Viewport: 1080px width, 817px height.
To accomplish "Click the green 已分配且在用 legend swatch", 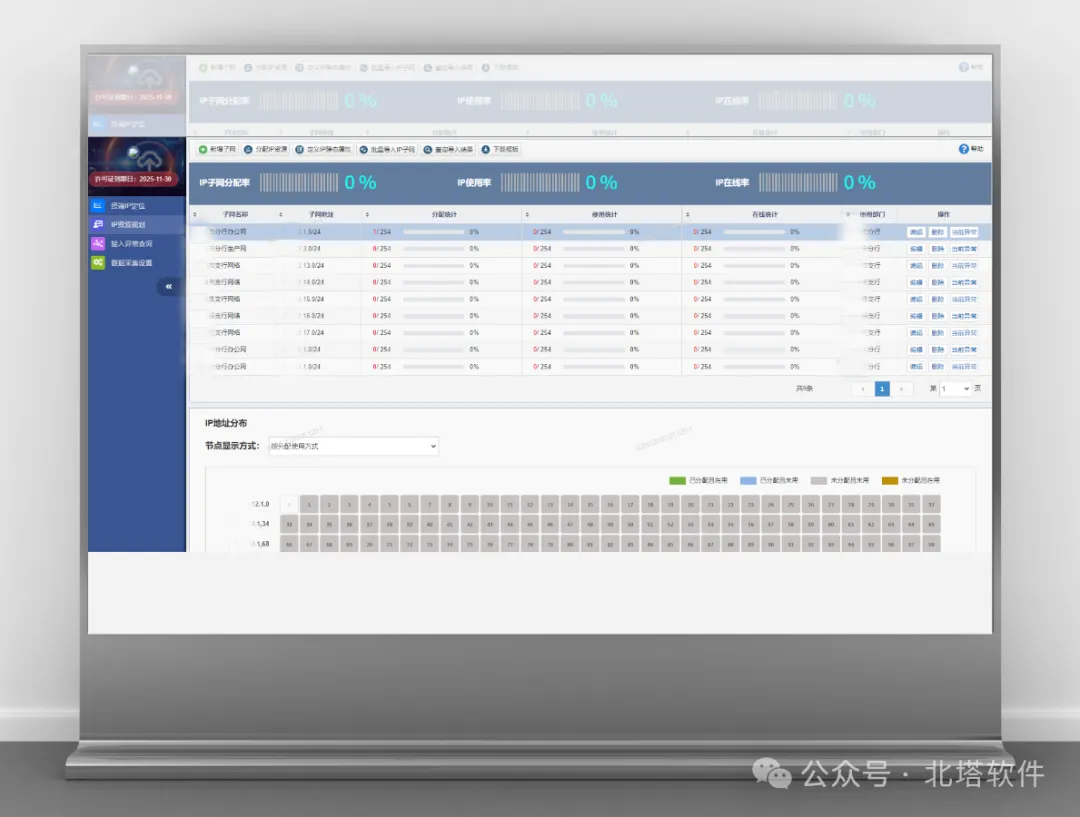I will tap(677, 481).
